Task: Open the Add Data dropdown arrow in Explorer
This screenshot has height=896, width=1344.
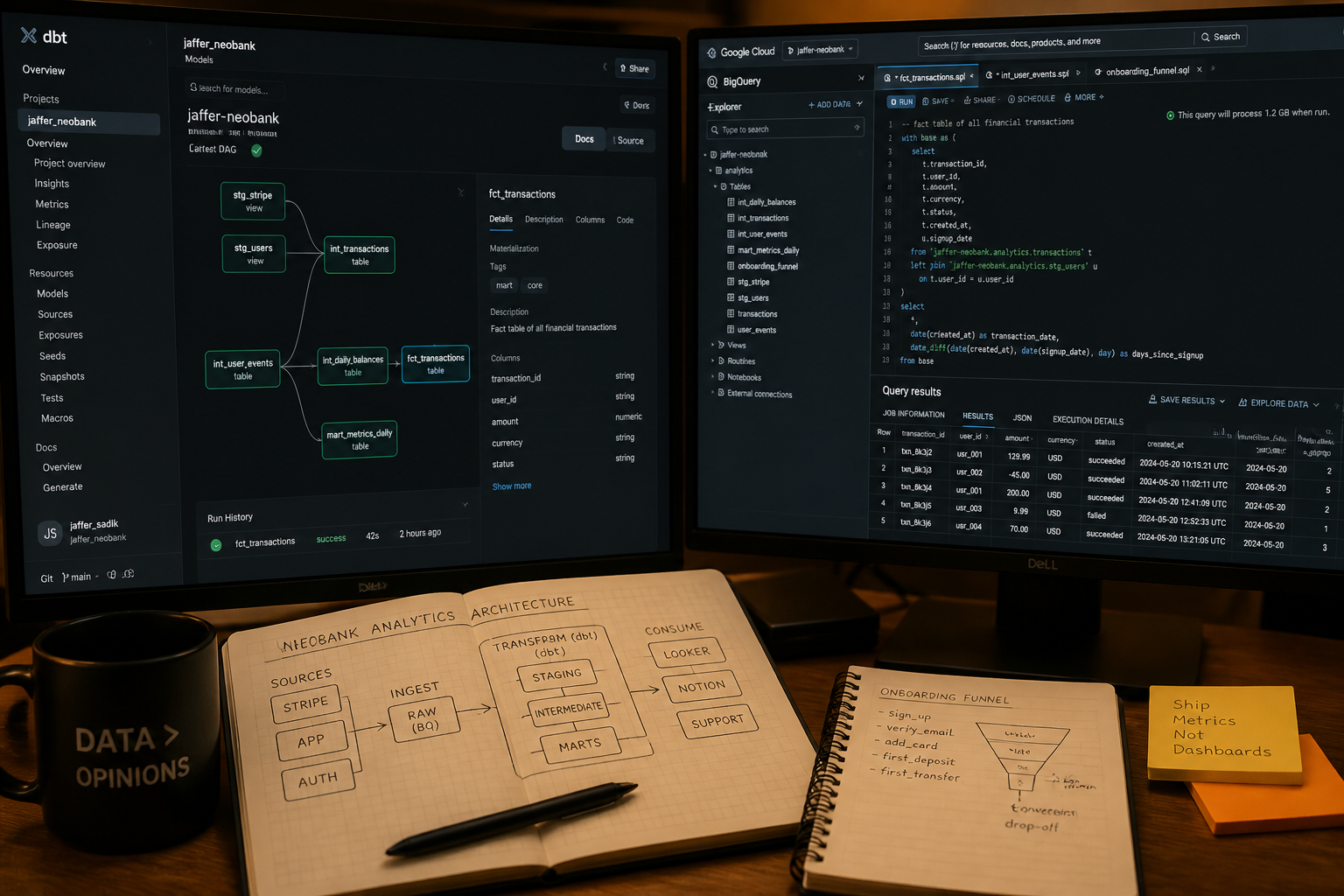Action: click(x=859, y=104)
